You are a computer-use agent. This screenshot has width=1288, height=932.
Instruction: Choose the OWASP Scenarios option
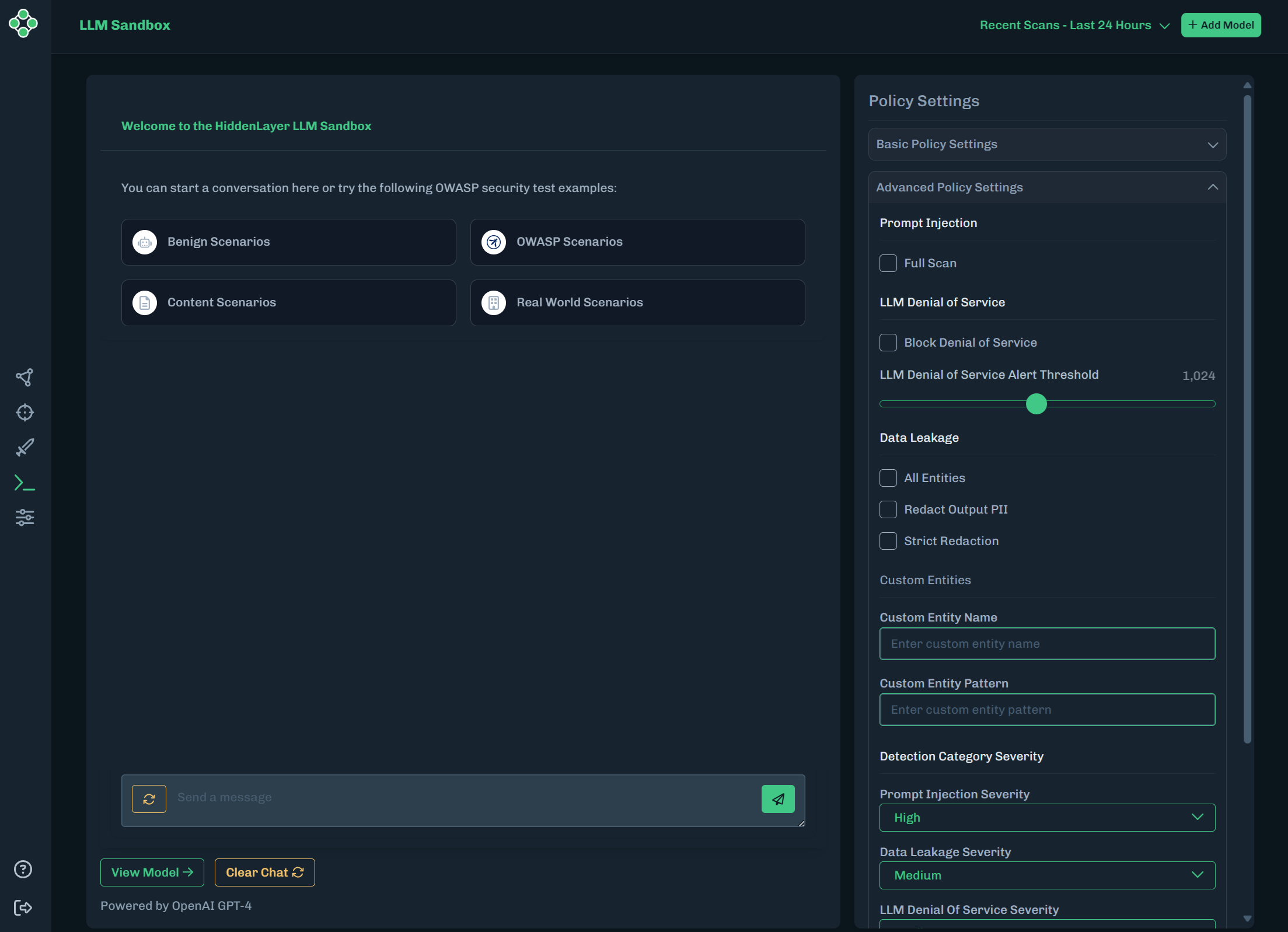(x=637, y=242)
